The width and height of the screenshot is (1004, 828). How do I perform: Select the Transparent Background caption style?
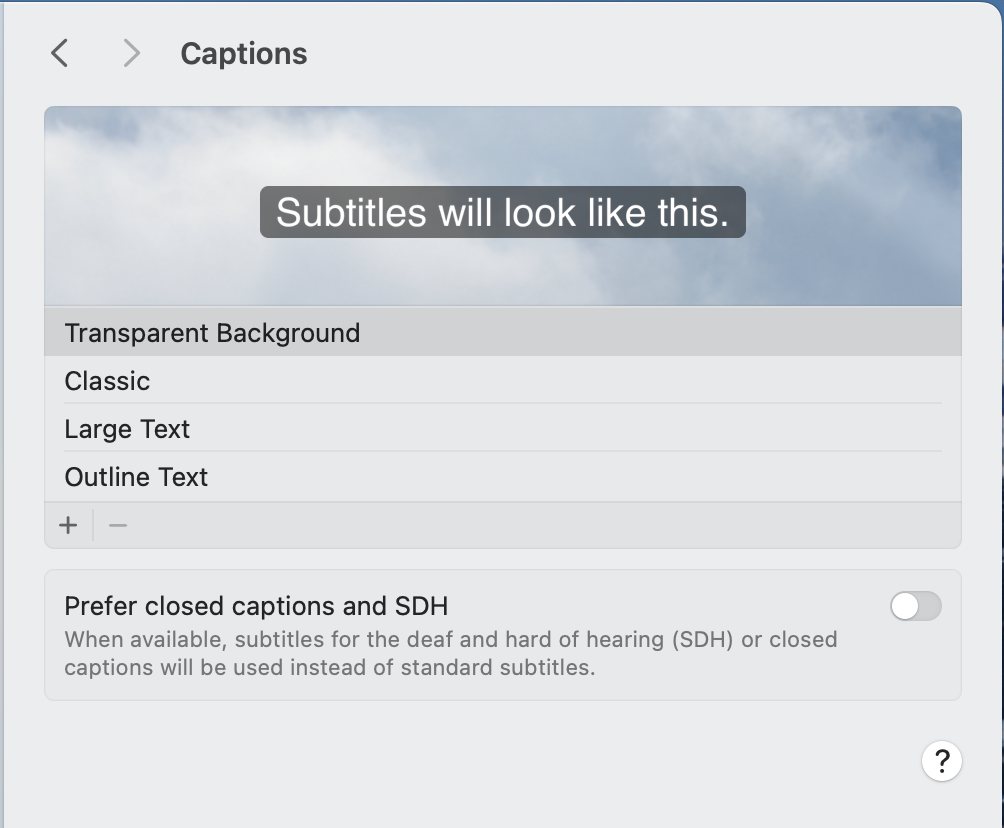pyautogui.click(x=212, y=333)
